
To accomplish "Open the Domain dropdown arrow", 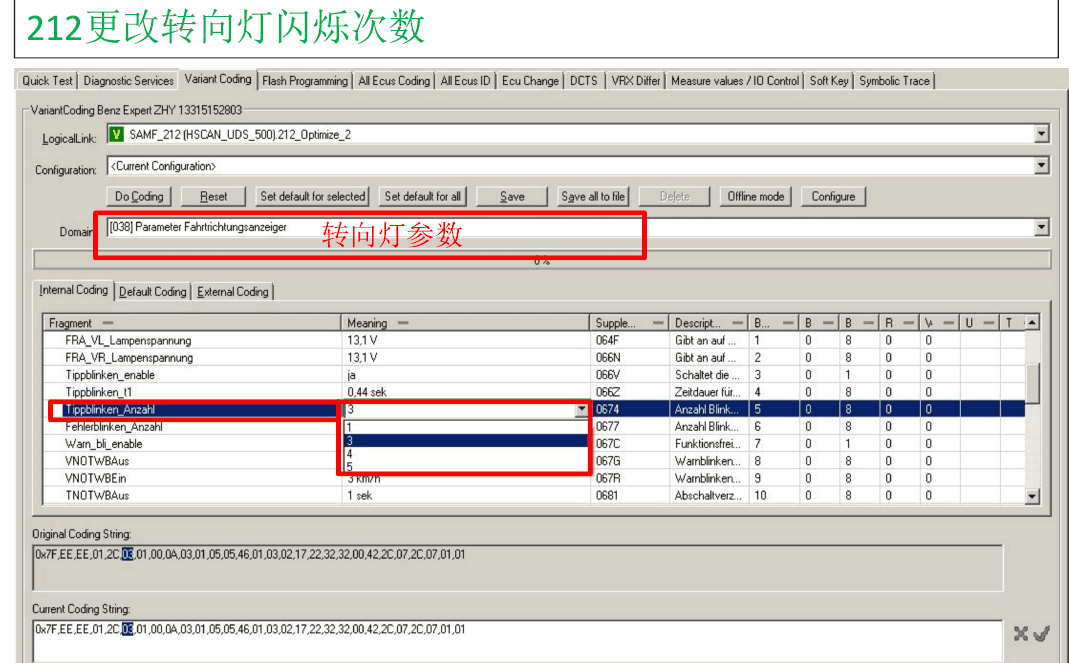I will pyautogui.click(x=1042, y=228).
